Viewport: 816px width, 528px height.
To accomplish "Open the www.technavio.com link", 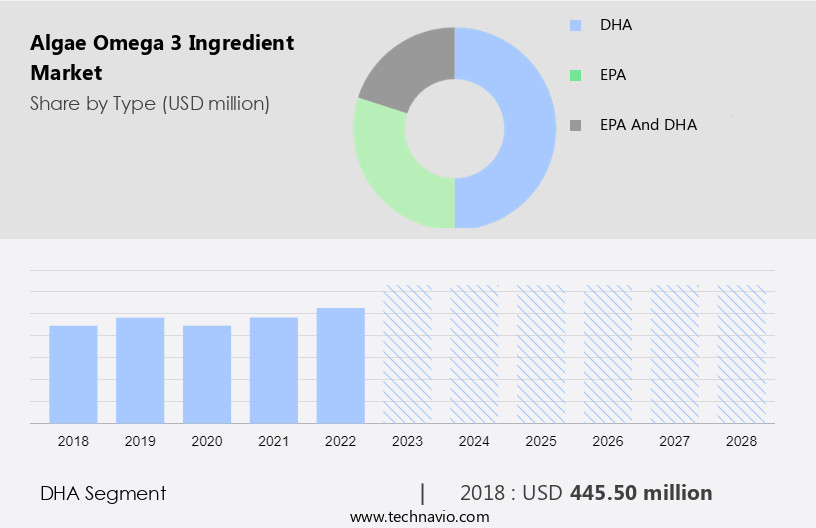I will click(419, 517).
